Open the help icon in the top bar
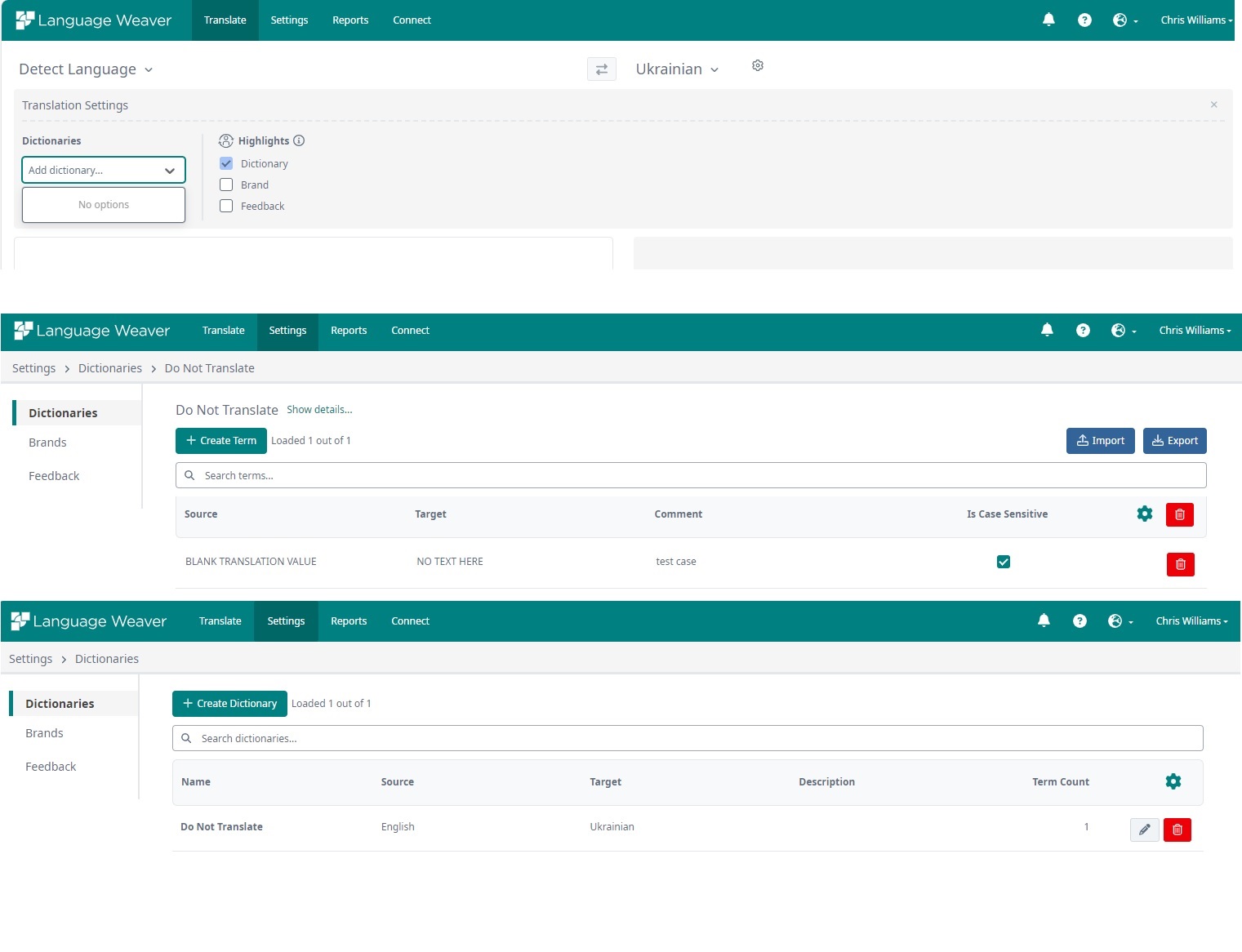Image resolution: width=1242 pixels, height=952 pixels. pos(1084,20)
